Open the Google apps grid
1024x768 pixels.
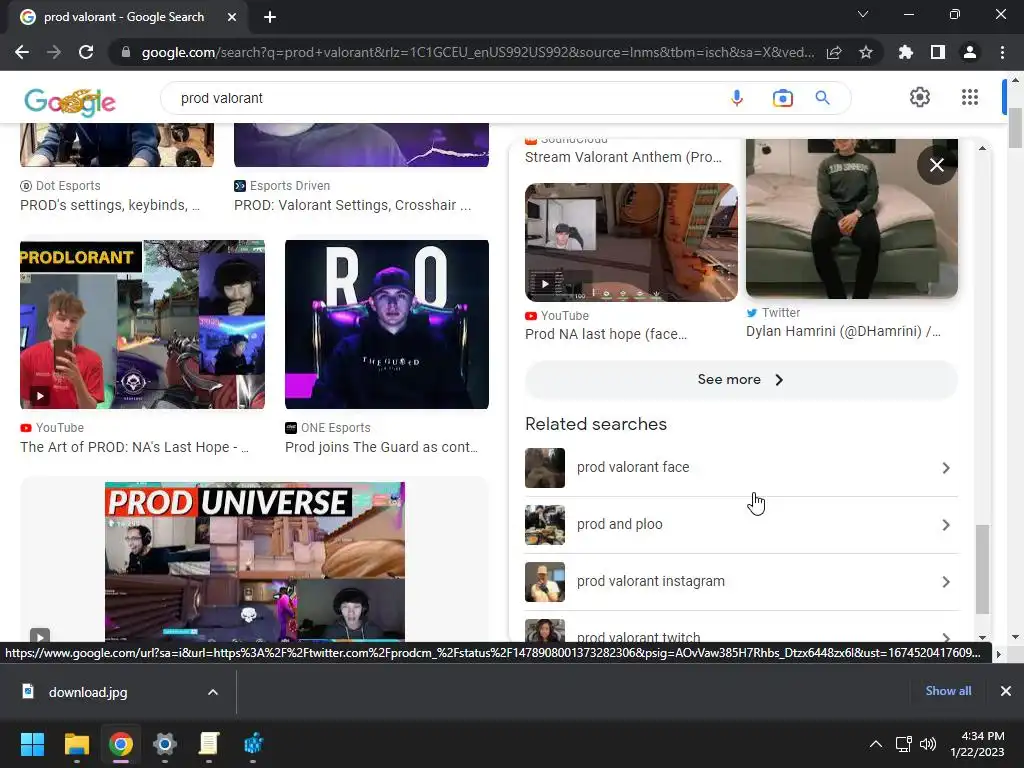(x=970, y=97)
